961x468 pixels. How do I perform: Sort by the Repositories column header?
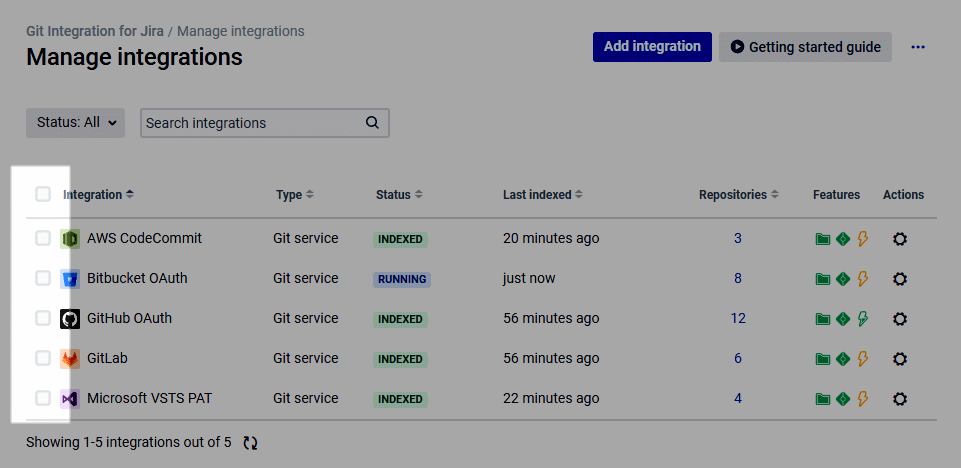pos(739,195)
